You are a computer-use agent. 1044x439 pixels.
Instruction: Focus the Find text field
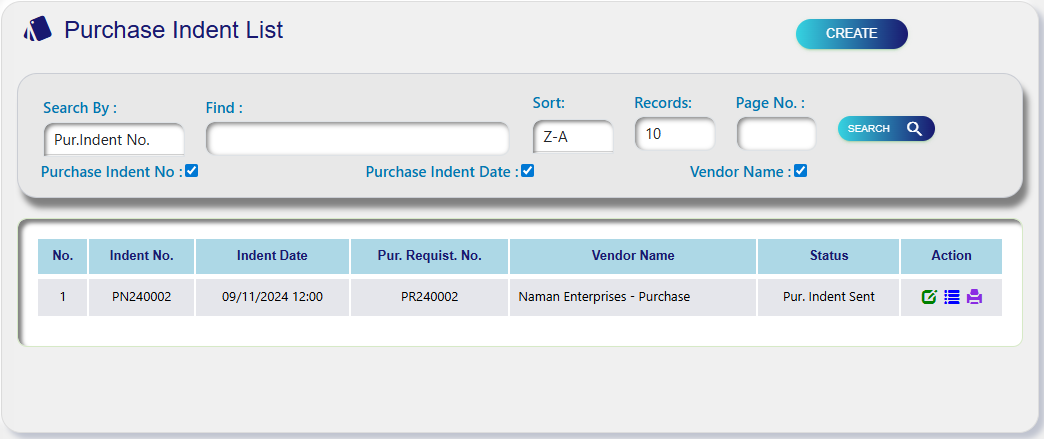tap(357, 139)
